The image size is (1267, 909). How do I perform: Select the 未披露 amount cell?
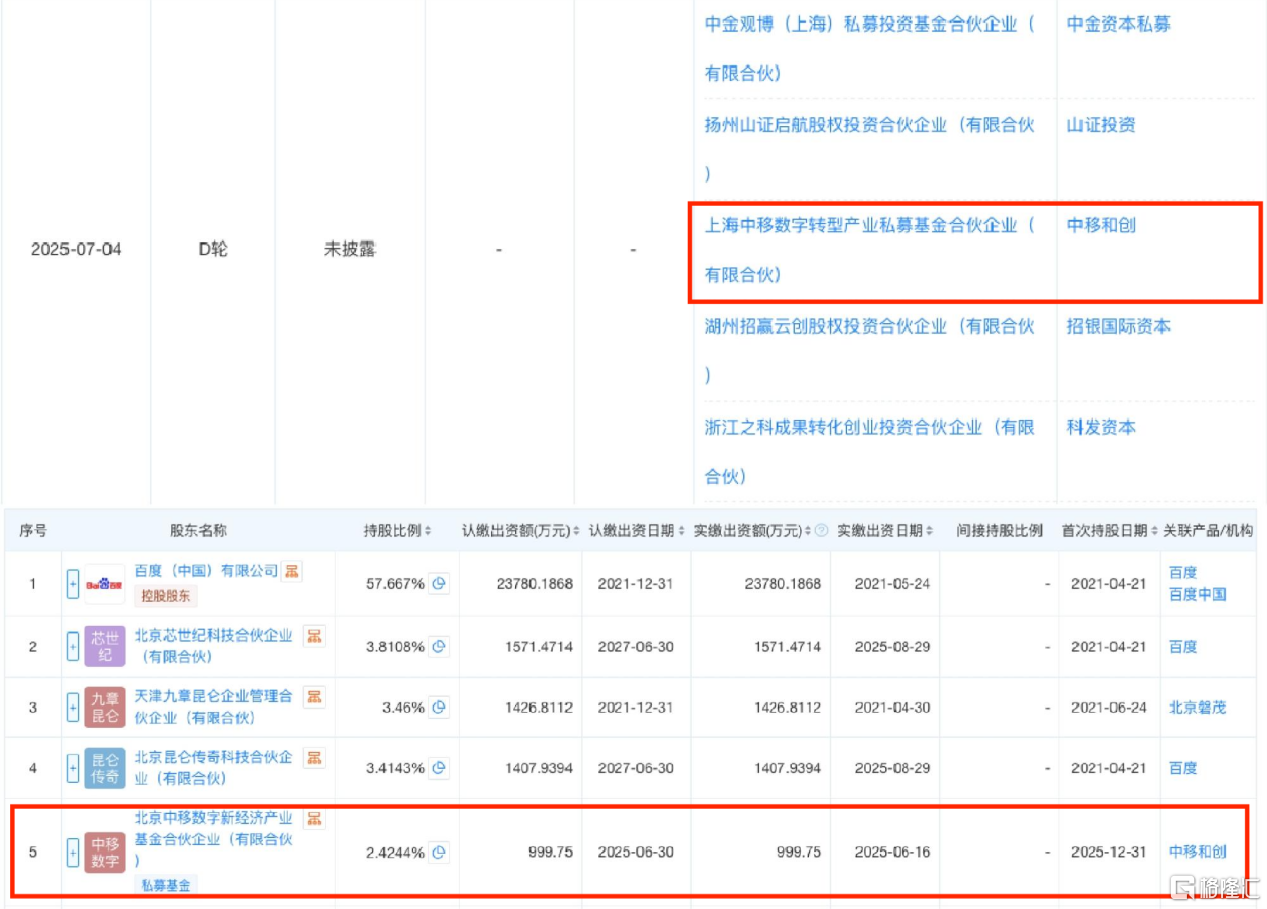[350, 249]
